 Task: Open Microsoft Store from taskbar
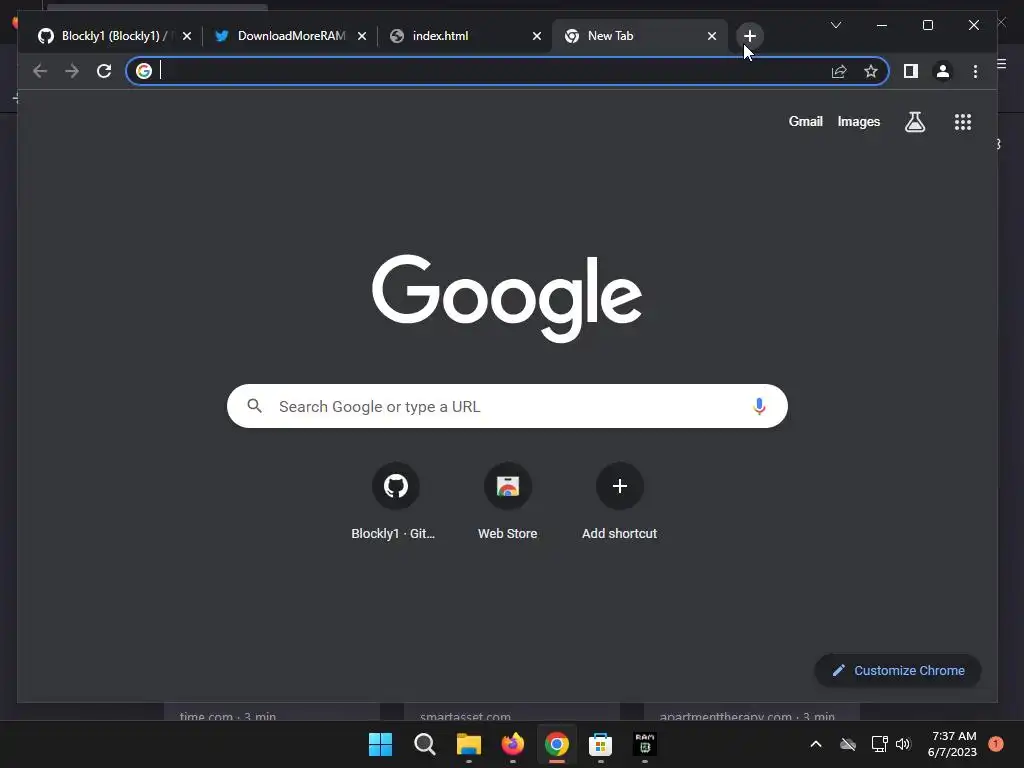tap(600, 744)
